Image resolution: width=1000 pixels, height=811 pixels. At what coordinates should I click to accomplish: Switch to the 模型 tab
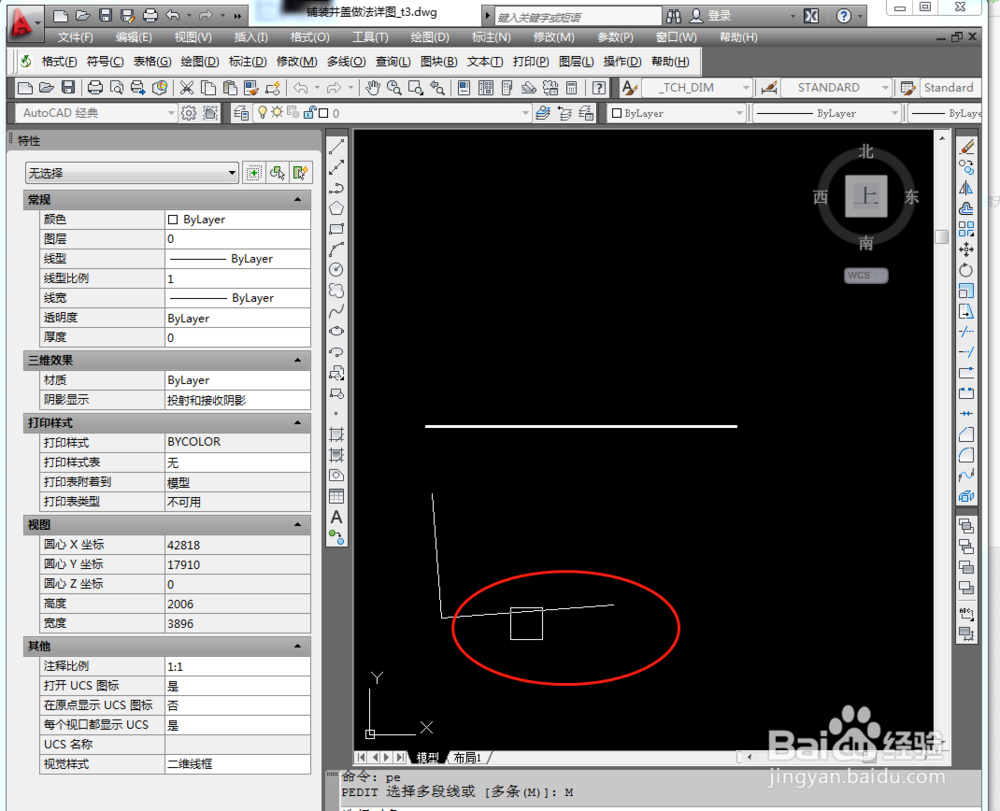(428, 757)
